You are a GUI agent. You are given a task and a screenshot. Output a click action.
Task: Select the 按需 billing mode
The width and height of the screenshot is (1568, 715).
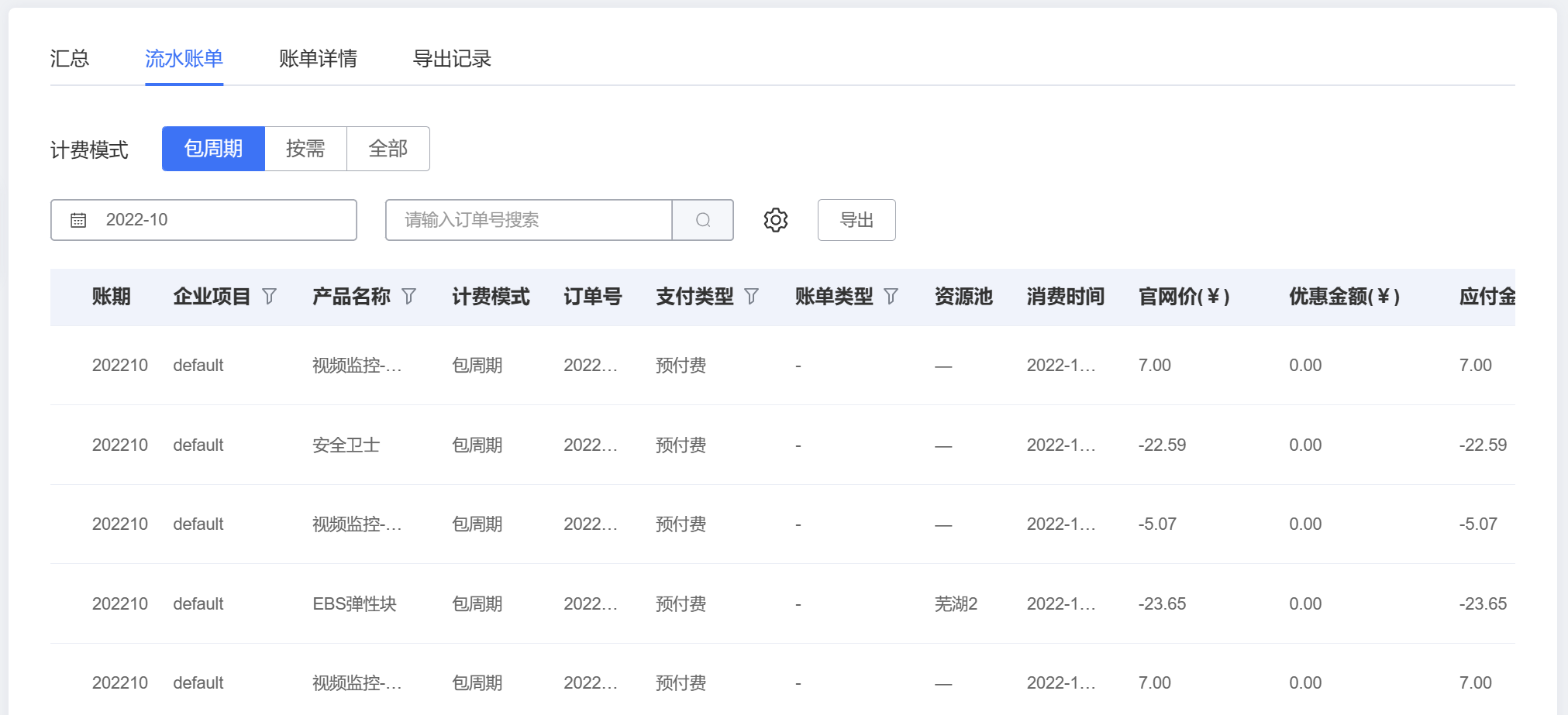[x=306, y=149]
